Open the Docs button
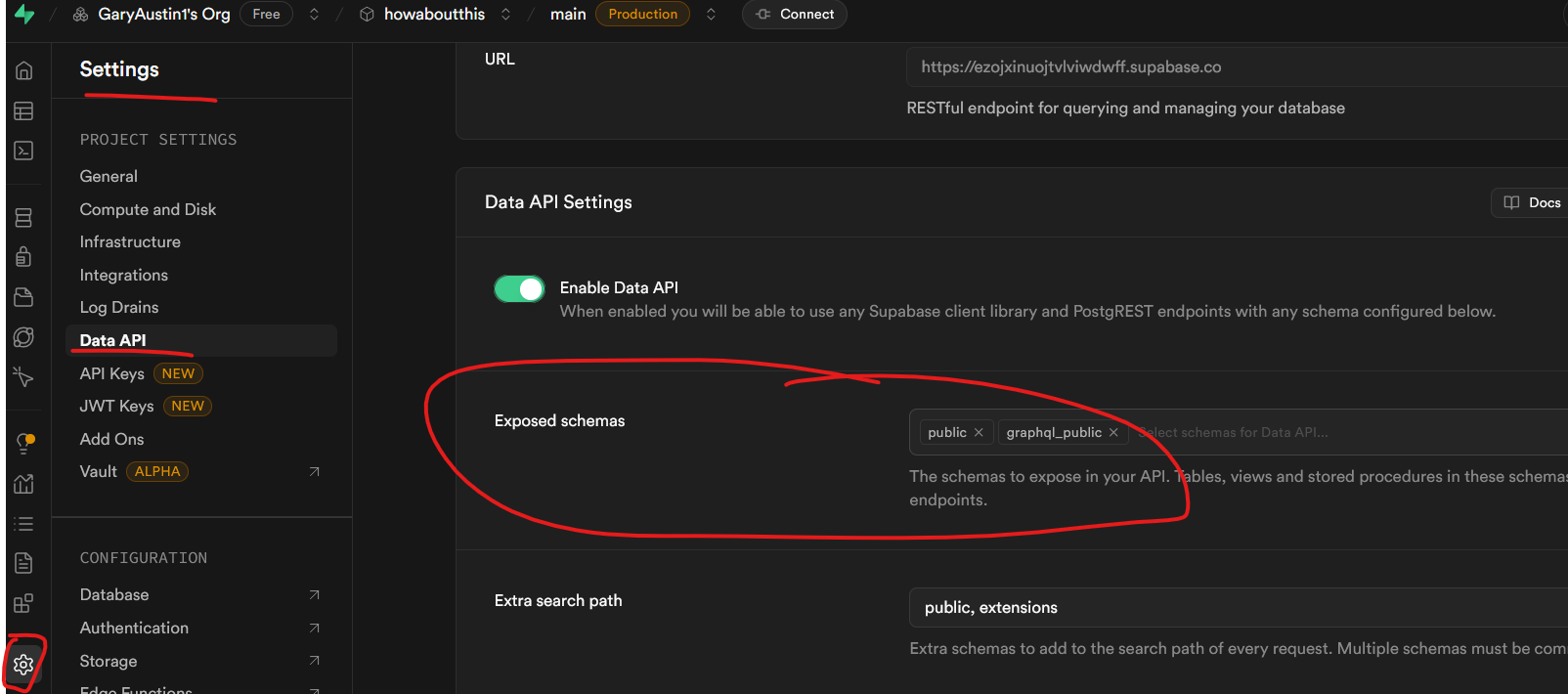 tap(1532, 202)
